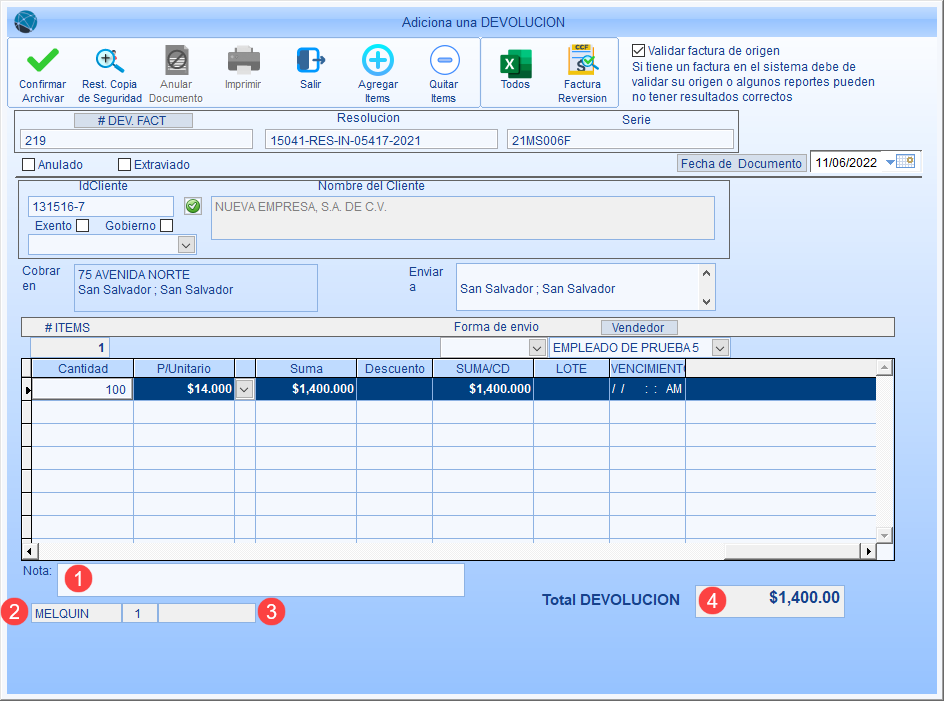Click the VENCIMIENTO column header
The image size is (944, 701).
pyautogui.click(x=647, y=368)
